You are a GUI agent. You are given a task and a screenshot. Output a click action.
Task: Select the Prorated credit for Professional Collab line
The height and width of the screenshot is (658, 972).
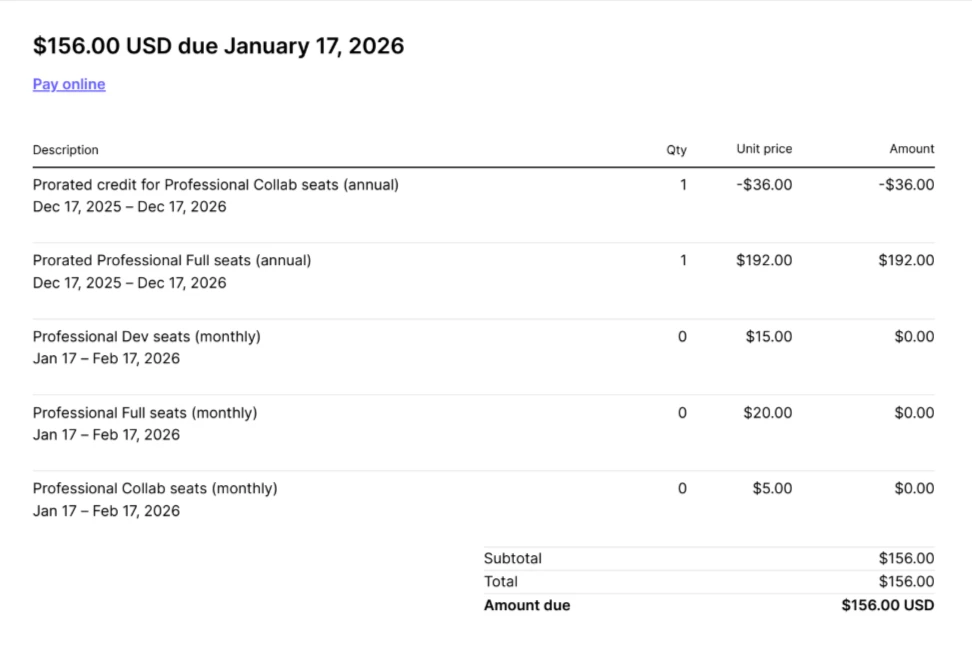coord(215,185)
